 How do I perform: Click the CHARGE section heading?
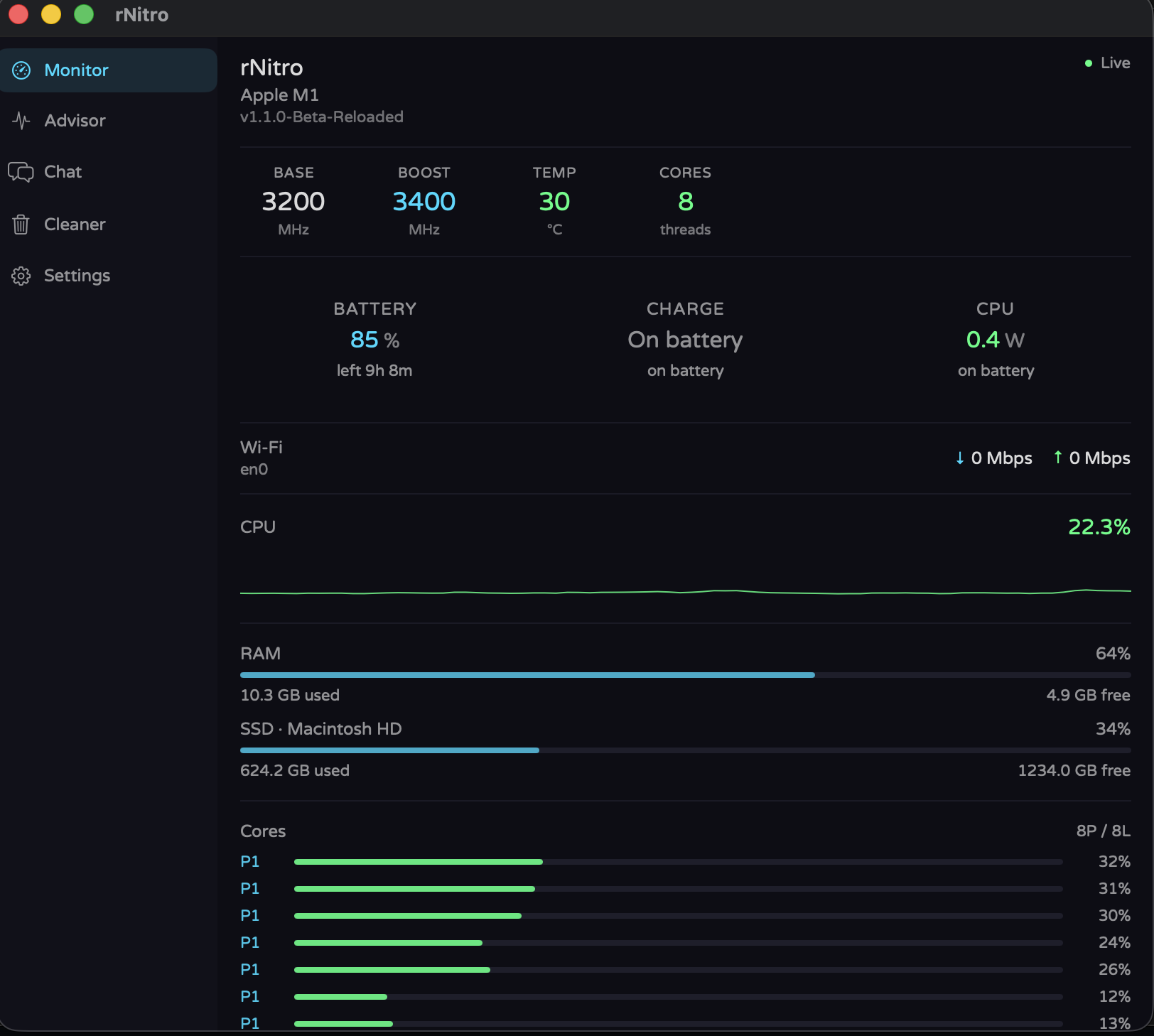point(685,309)
